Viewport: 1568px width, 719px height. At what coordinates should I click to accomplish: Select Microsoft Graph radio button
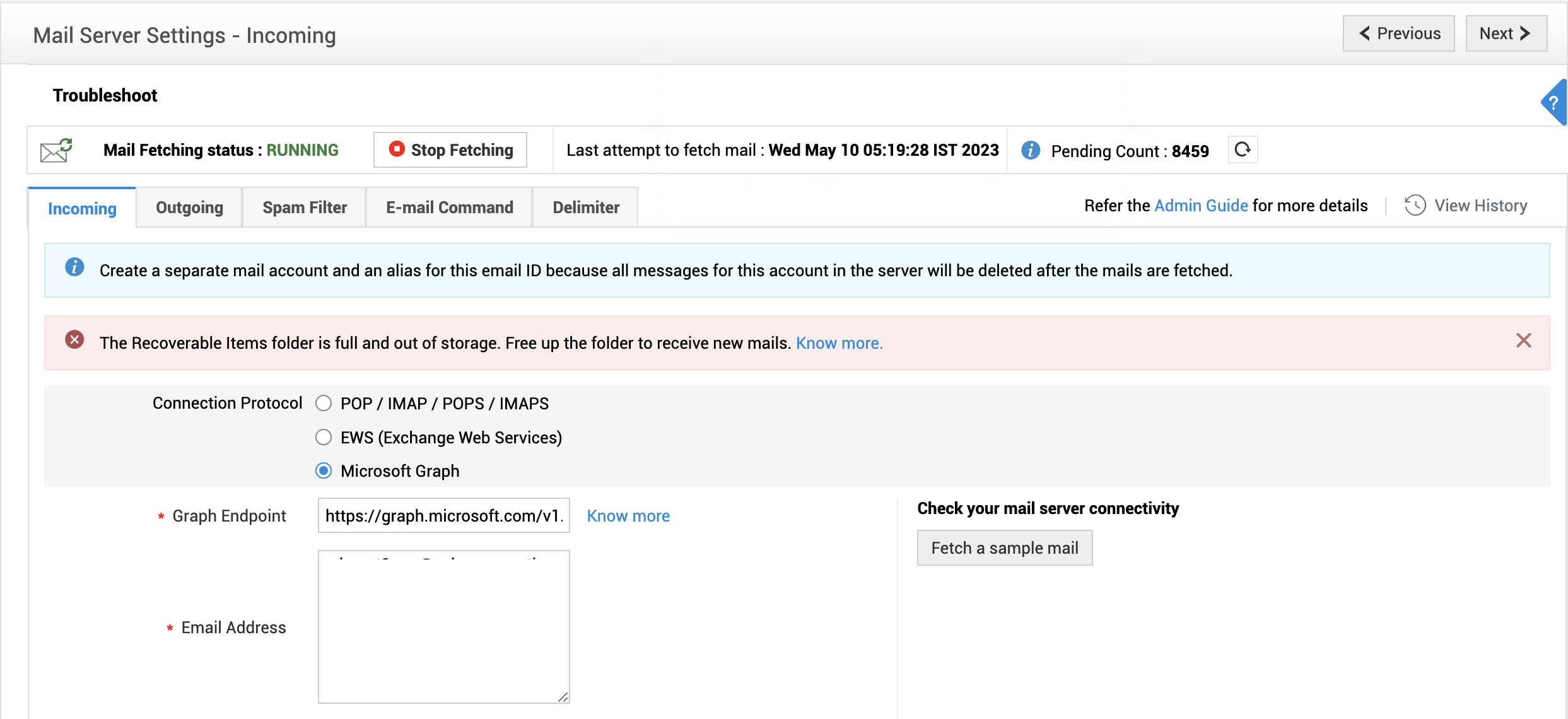(324, 471)
